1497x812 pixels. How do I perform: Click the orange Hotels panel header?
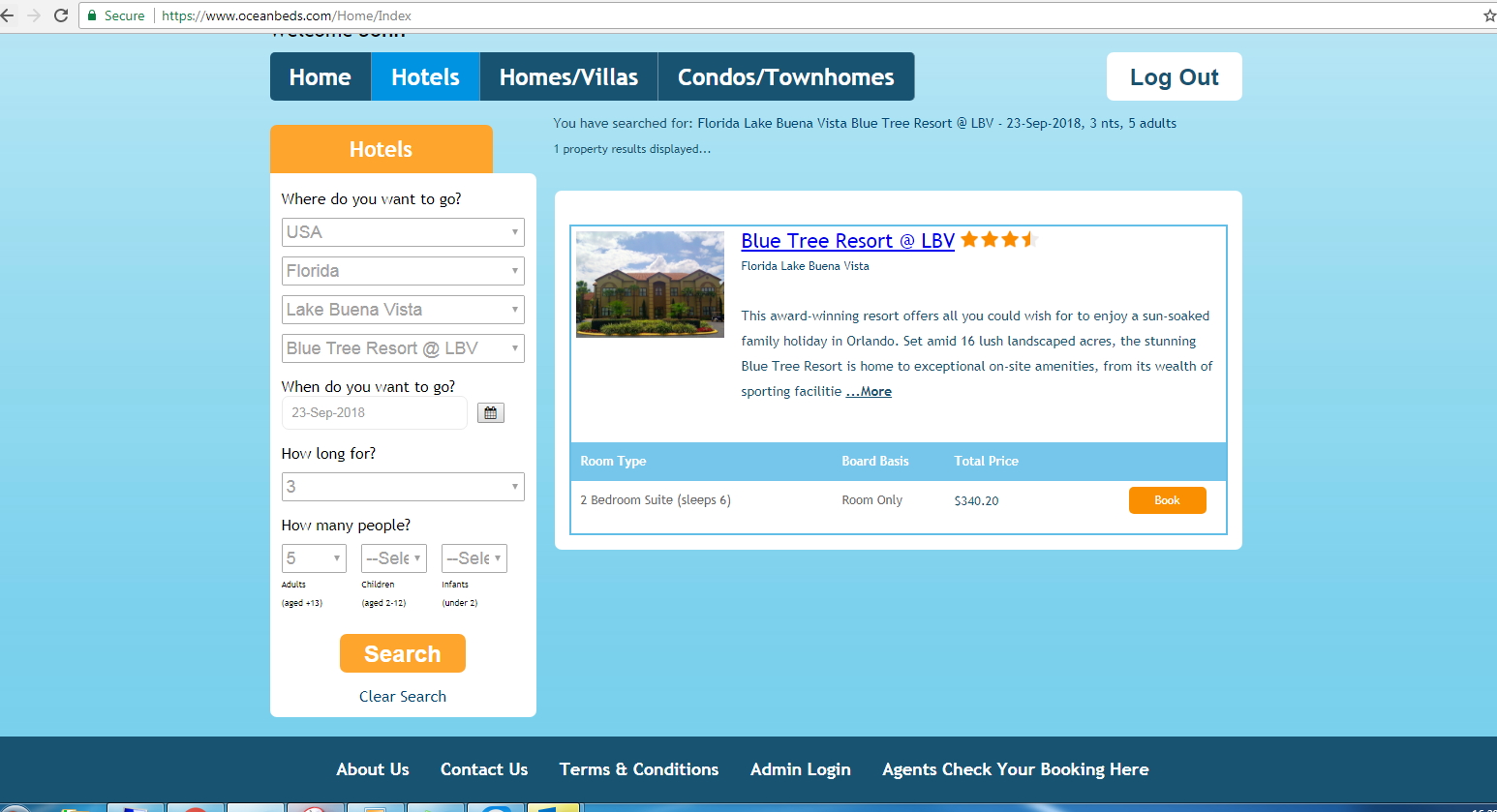[382, 149]
